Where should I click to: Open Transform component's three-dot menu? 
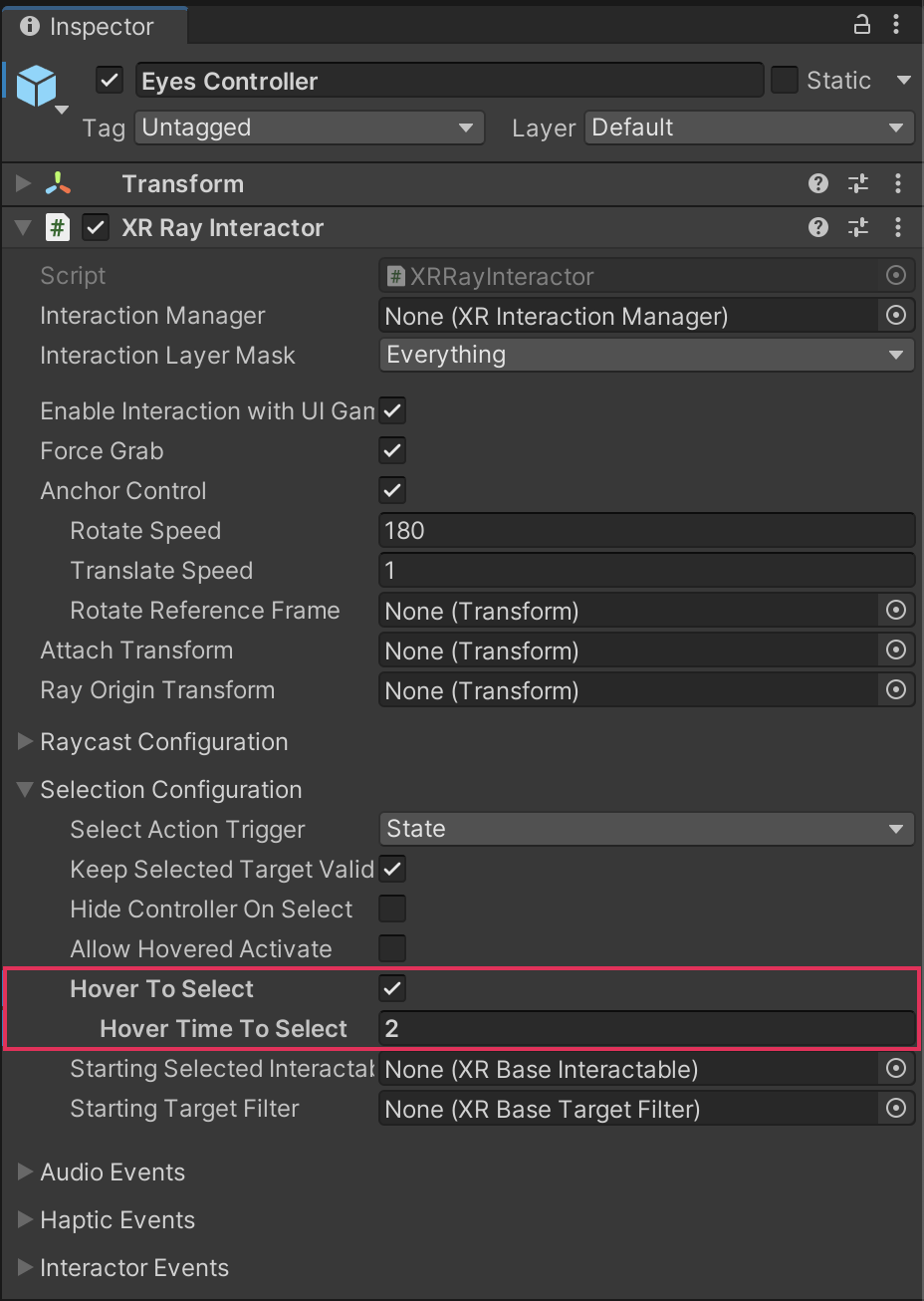coord(897,183)
